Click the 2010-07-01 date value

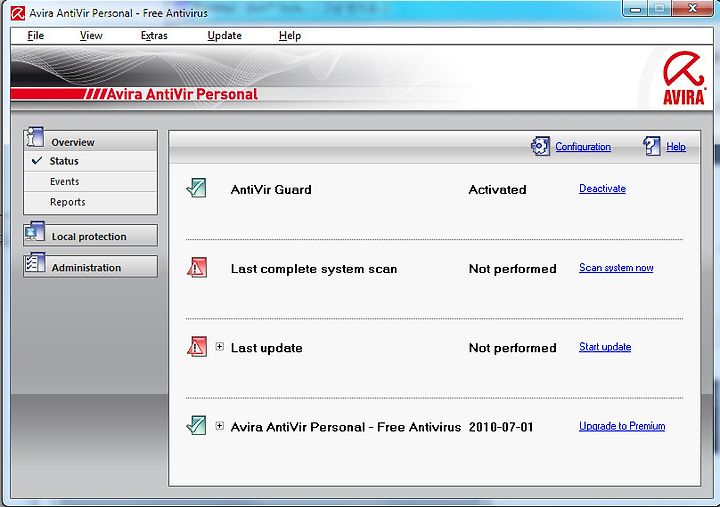(501, 427)
